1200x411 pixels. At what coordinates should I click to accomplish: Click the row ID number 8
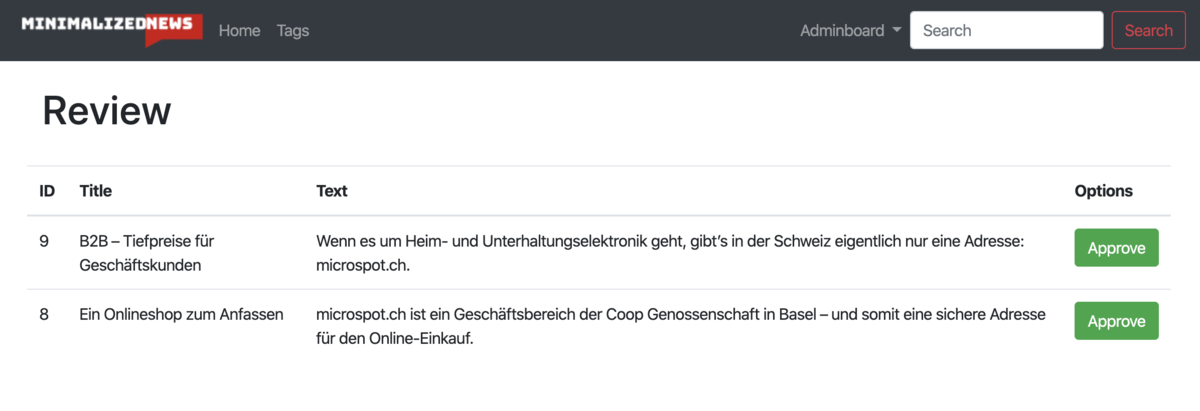(x=44, y=314)
